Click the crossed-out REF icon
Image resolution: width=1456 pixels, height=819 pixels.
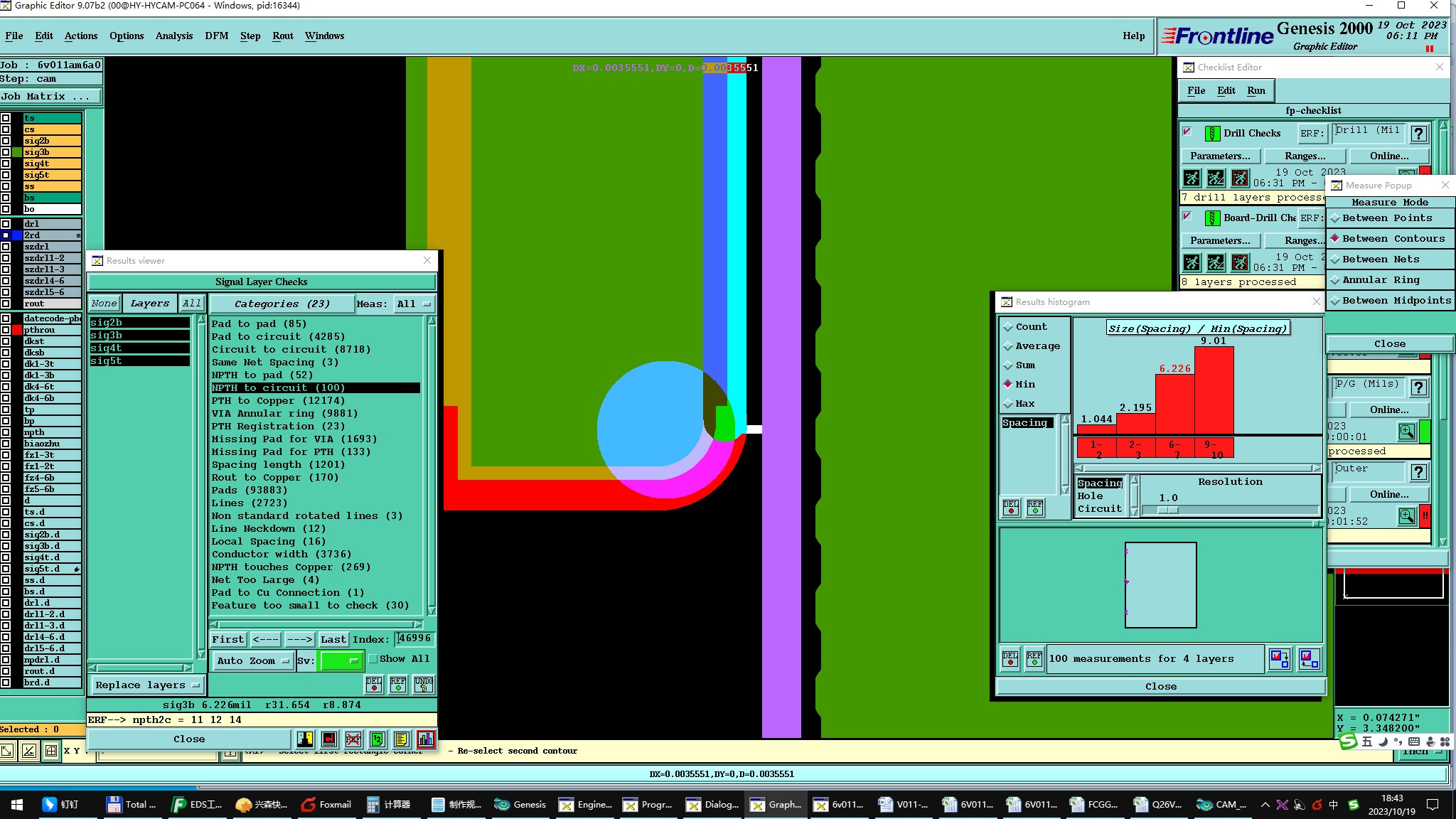353,739
